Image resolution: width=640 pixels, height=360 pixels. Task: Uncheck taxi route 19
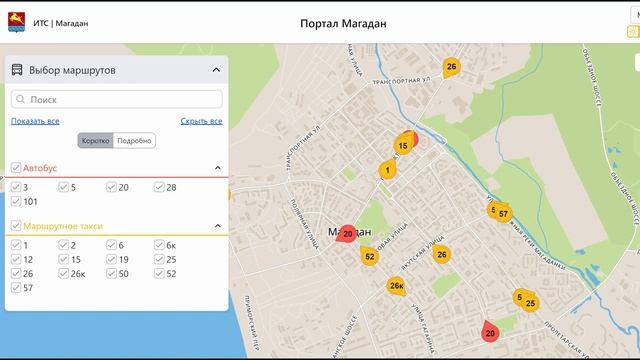click(x=111, y=259)
